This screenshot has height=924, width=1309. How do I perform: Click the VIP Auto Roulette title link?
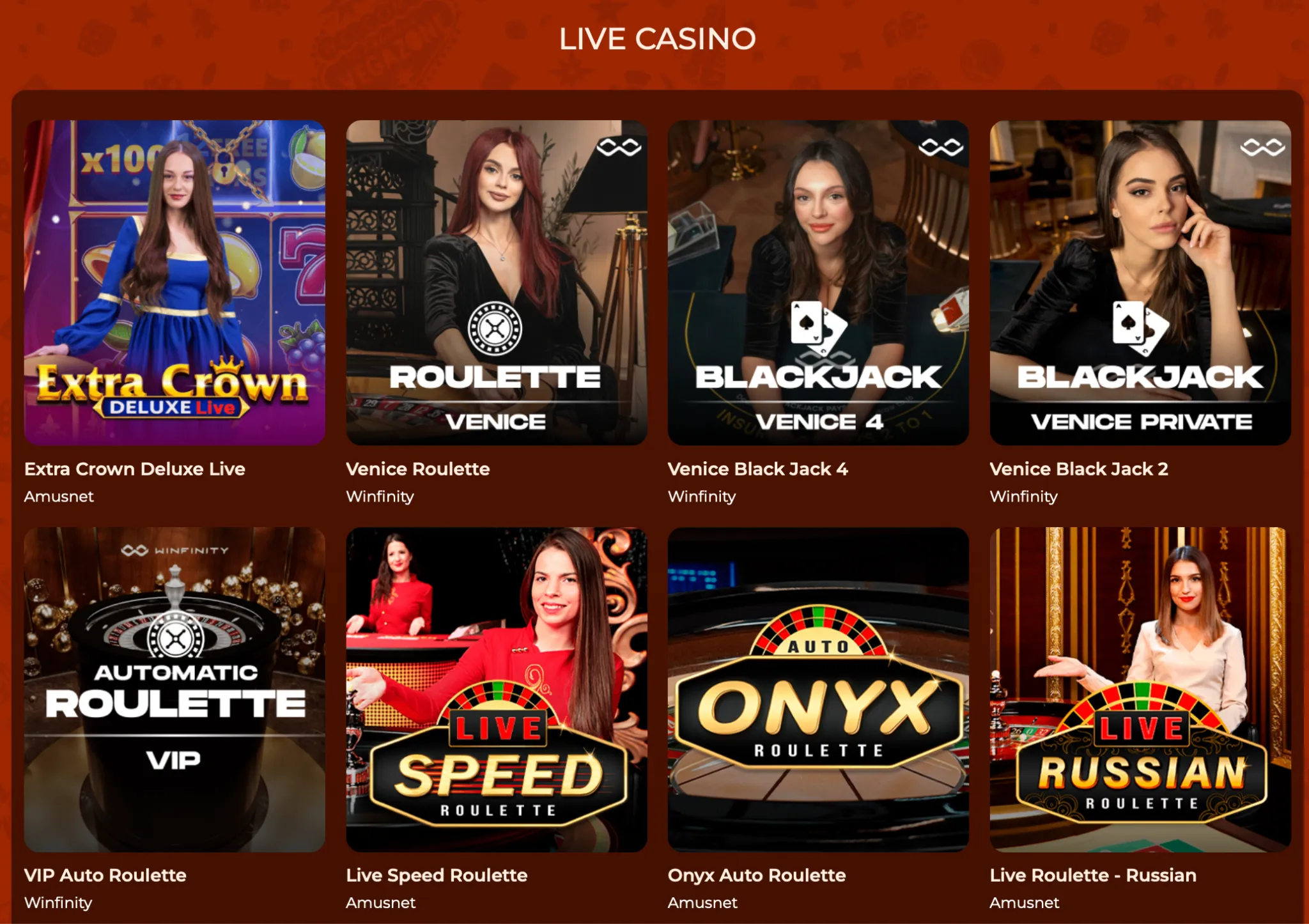(x=105, y=875)
